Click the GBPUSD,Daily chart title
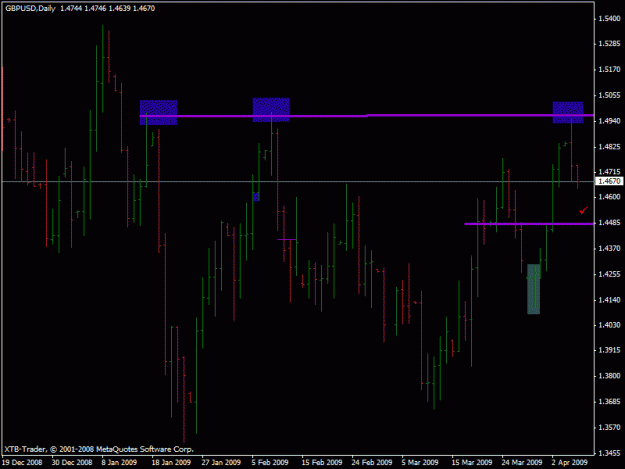The image size is (625, 469). (30, 8)
